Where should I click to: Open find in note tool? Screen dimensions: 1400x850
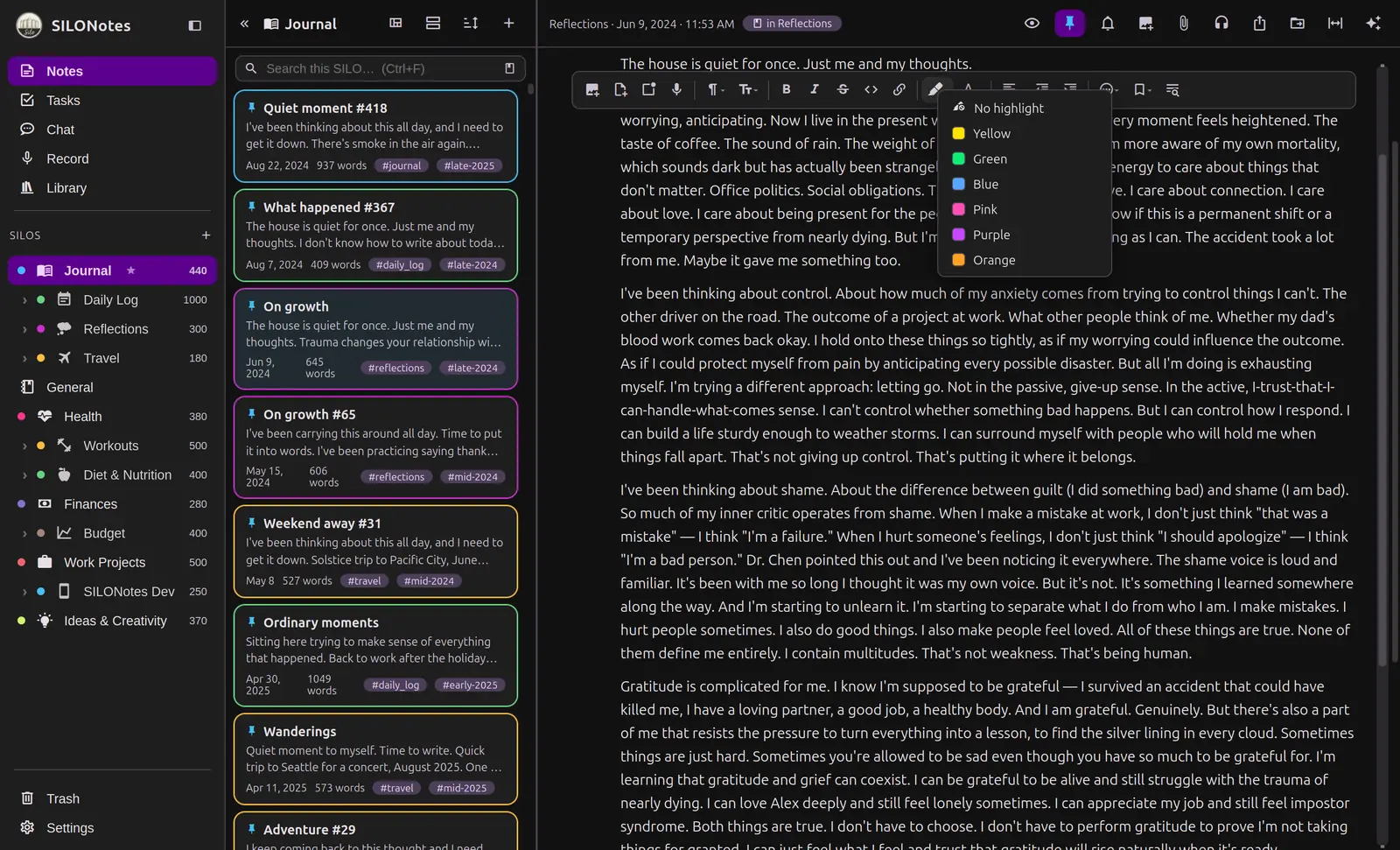click(1172, 89)
